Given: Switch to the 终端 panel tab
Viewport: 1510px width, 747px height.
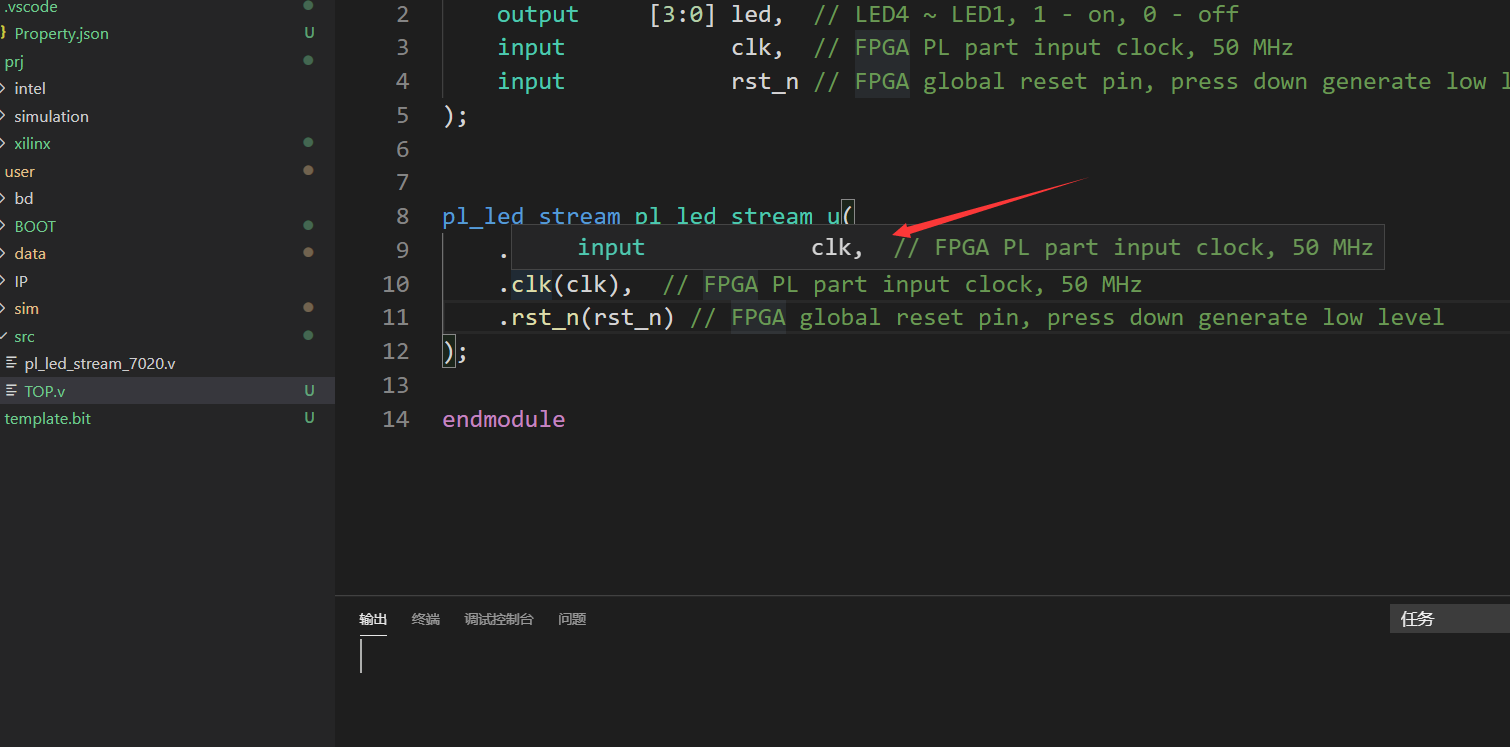Looking at the screenshot, I should point(426,619).
